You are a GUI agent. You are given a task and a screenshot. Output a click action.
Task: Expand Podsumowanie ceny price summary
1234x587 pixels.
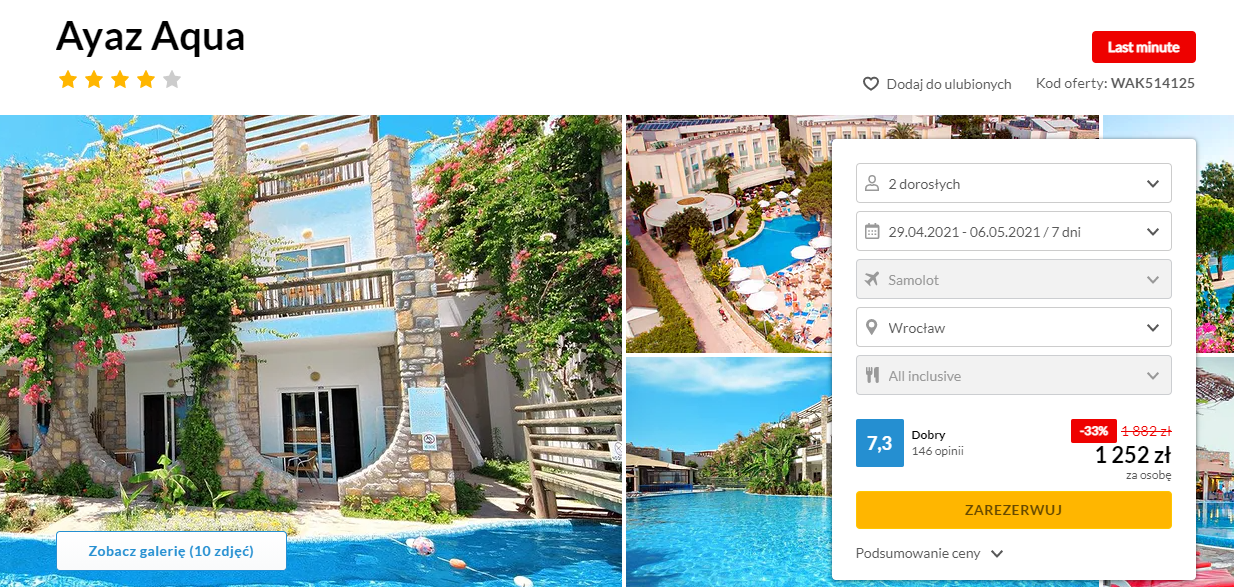click(x=929, y=553)
